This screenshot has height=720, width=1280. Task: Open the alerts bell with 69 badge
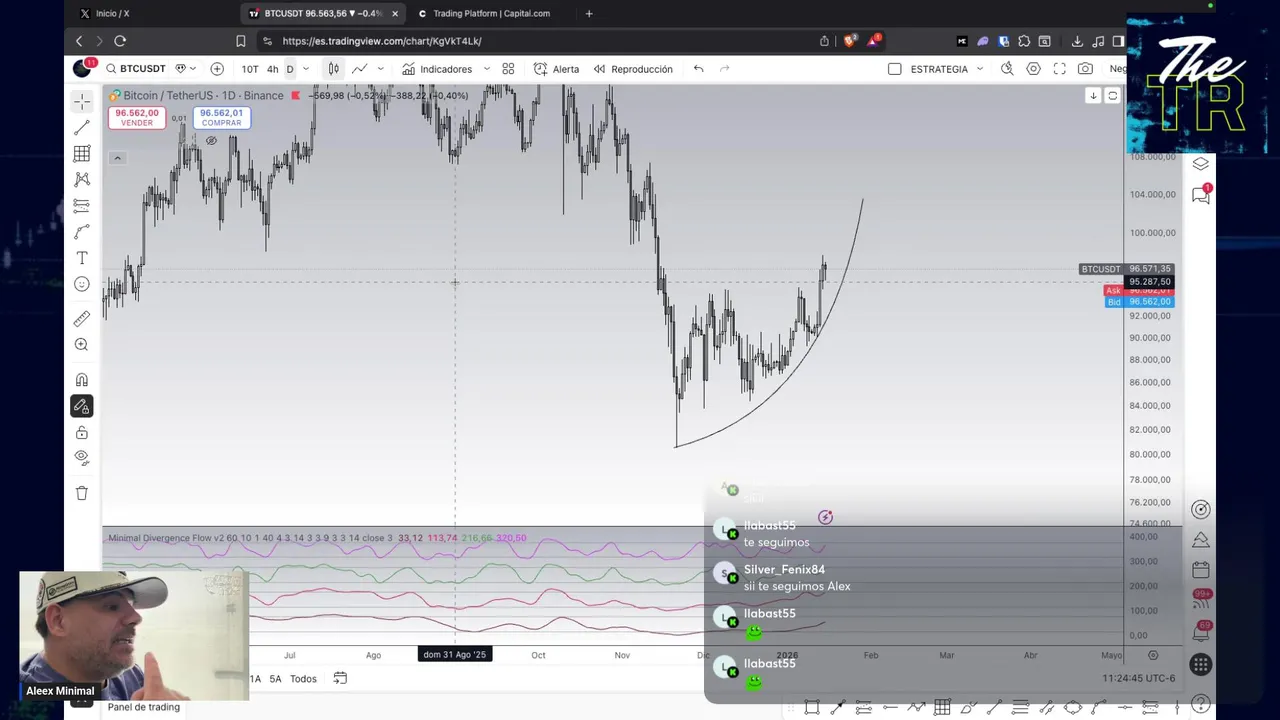pyautogui.click(x=1201, y=632)
